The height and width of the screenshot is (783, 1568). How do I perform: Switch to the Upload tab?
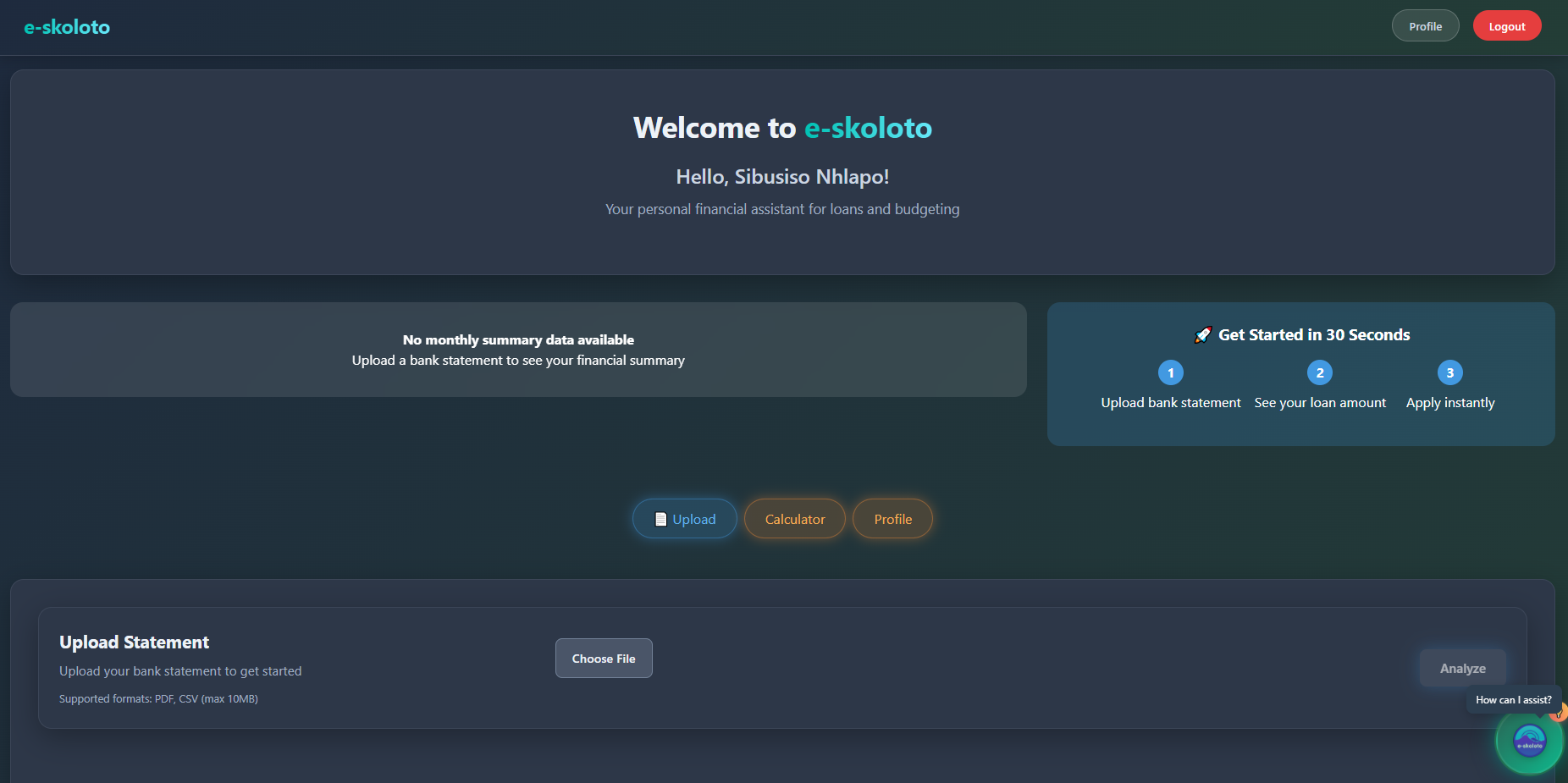pyautogui.click(x=684, y=518)
